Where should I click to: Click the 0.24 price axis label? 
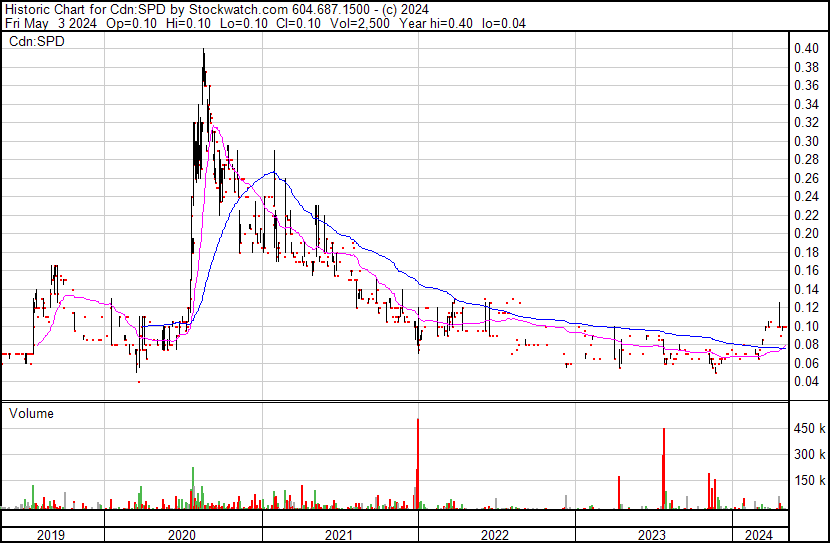[806, 197]
